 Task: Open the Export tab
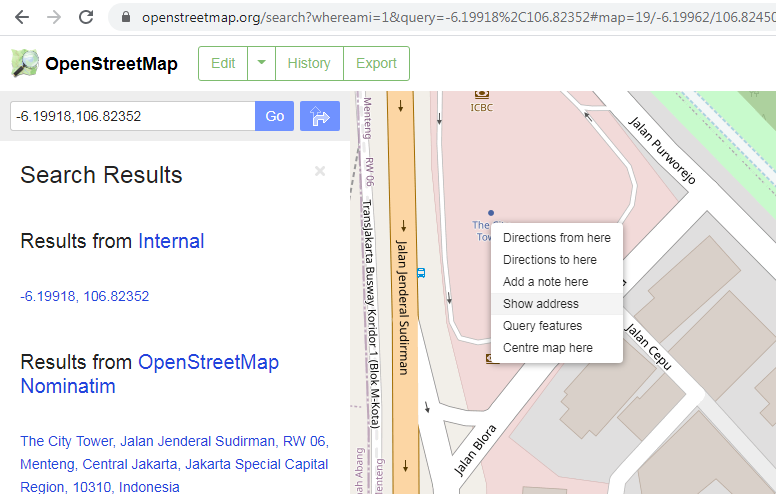(x=376, y=63)
